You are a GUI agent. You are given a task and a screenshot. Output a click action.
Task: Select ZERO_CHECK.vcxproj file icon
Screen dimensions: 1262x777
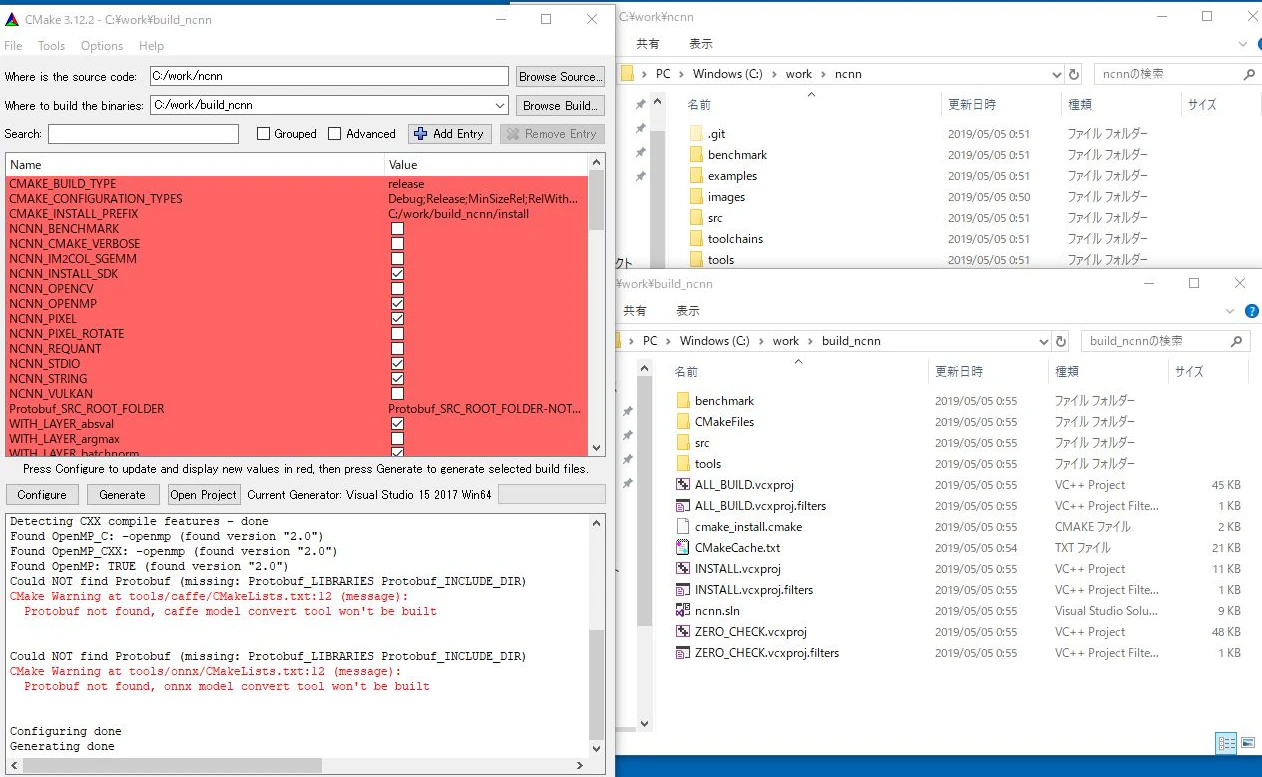click(x=684, y=632)
